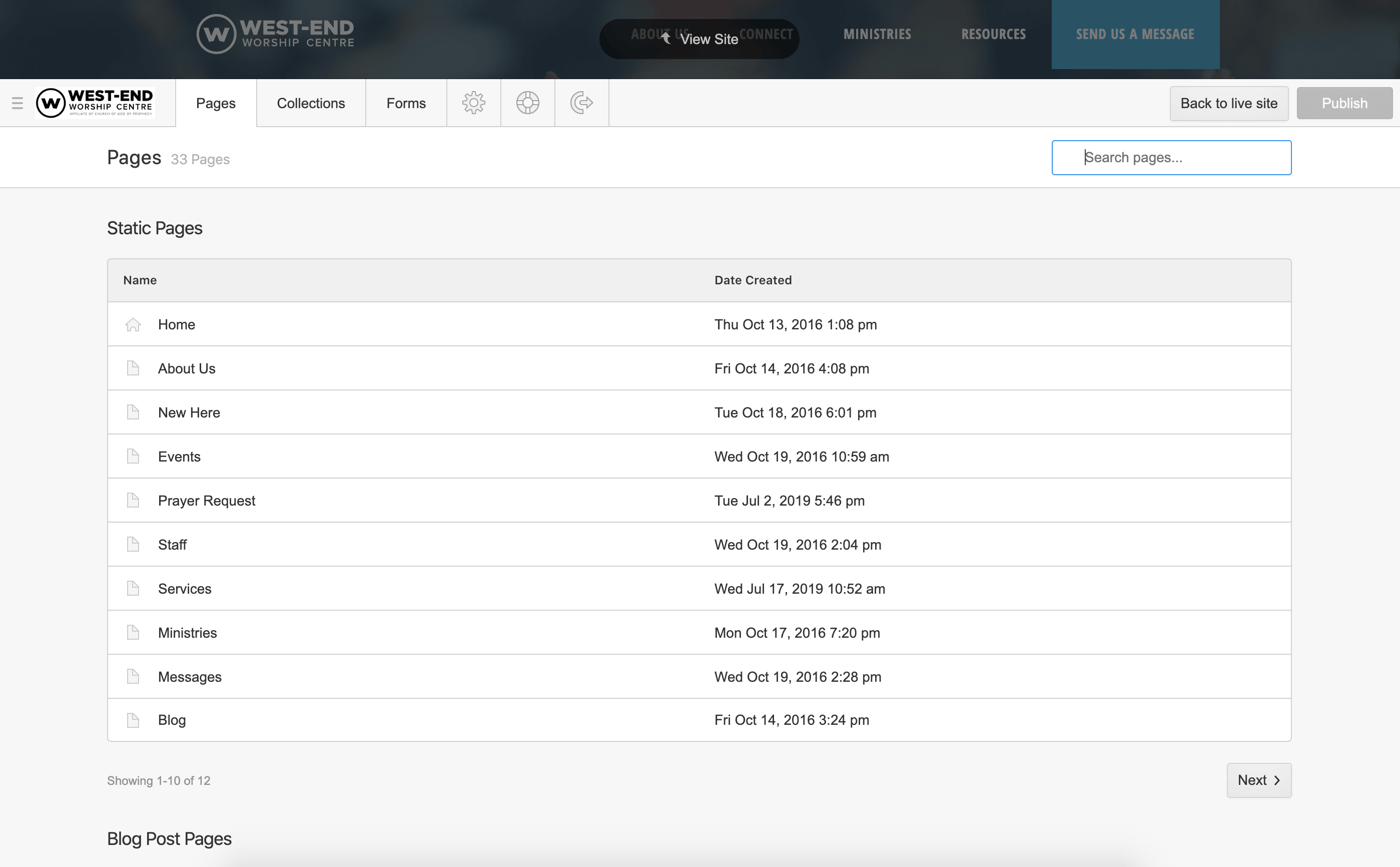Click the date Wed Jul 17, 2019 10:52 am

tap(800, 589)
